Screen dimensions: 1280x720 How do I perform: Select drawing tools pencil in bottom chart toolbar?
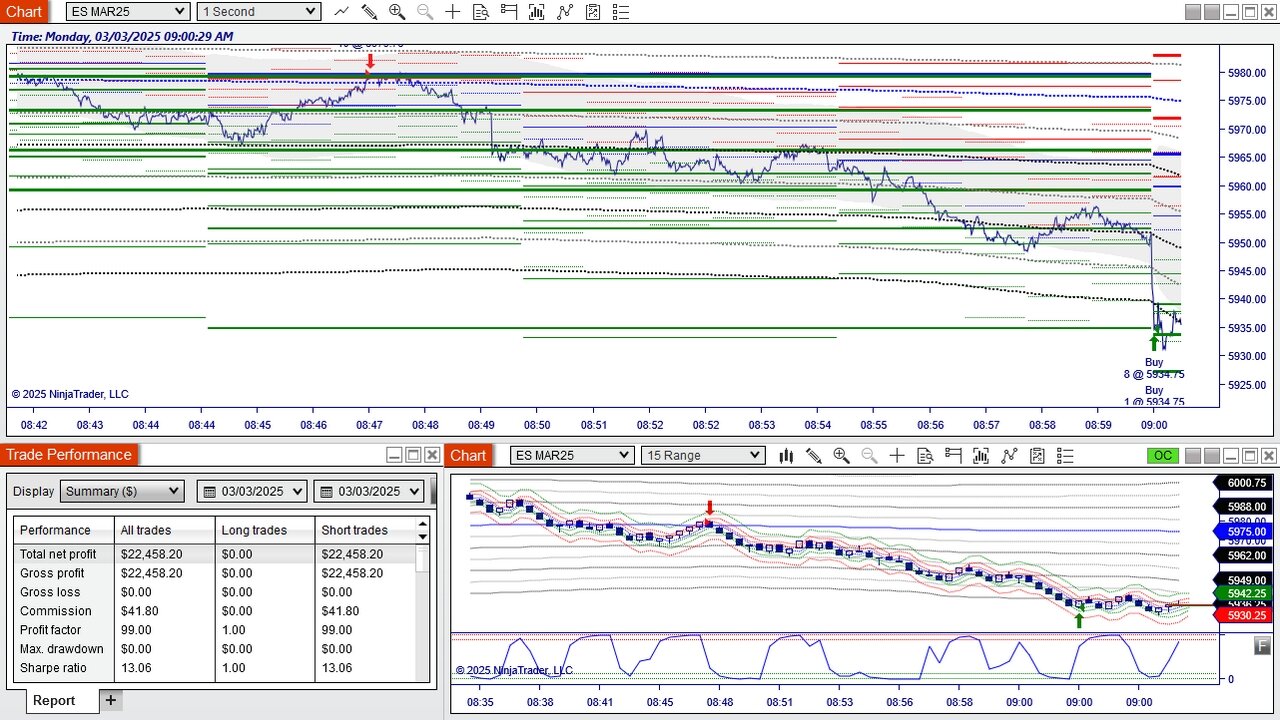(x=814, y=456)
